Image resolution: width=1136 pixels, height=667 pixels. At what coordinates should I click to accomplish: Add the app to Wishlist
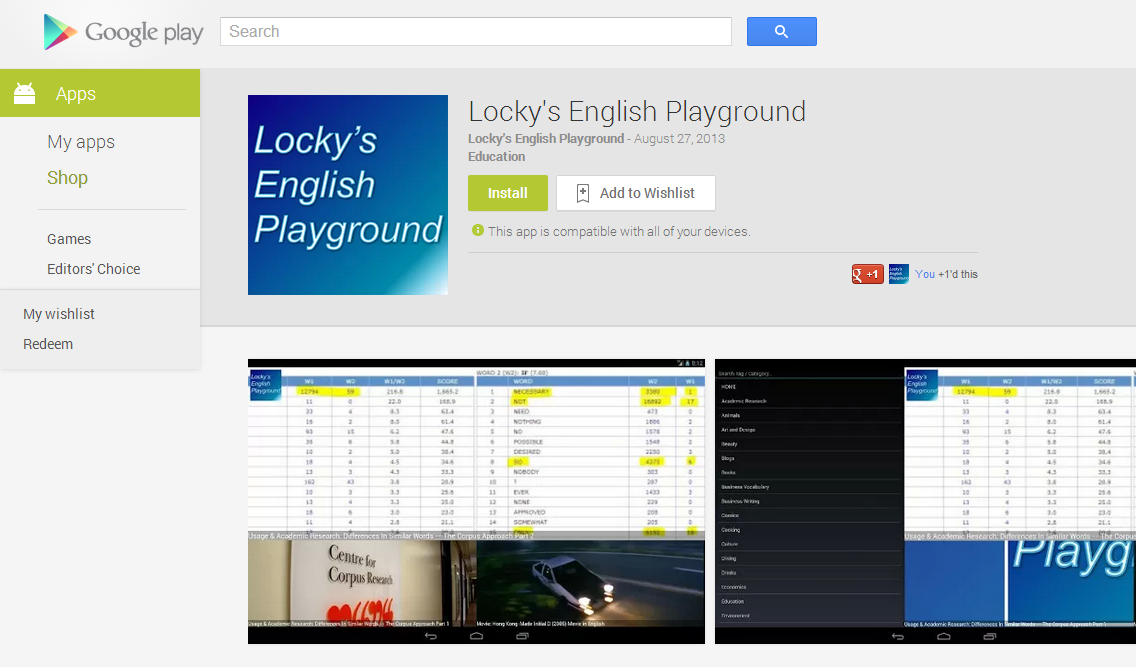pyautogui.click(x=635, y=193)
